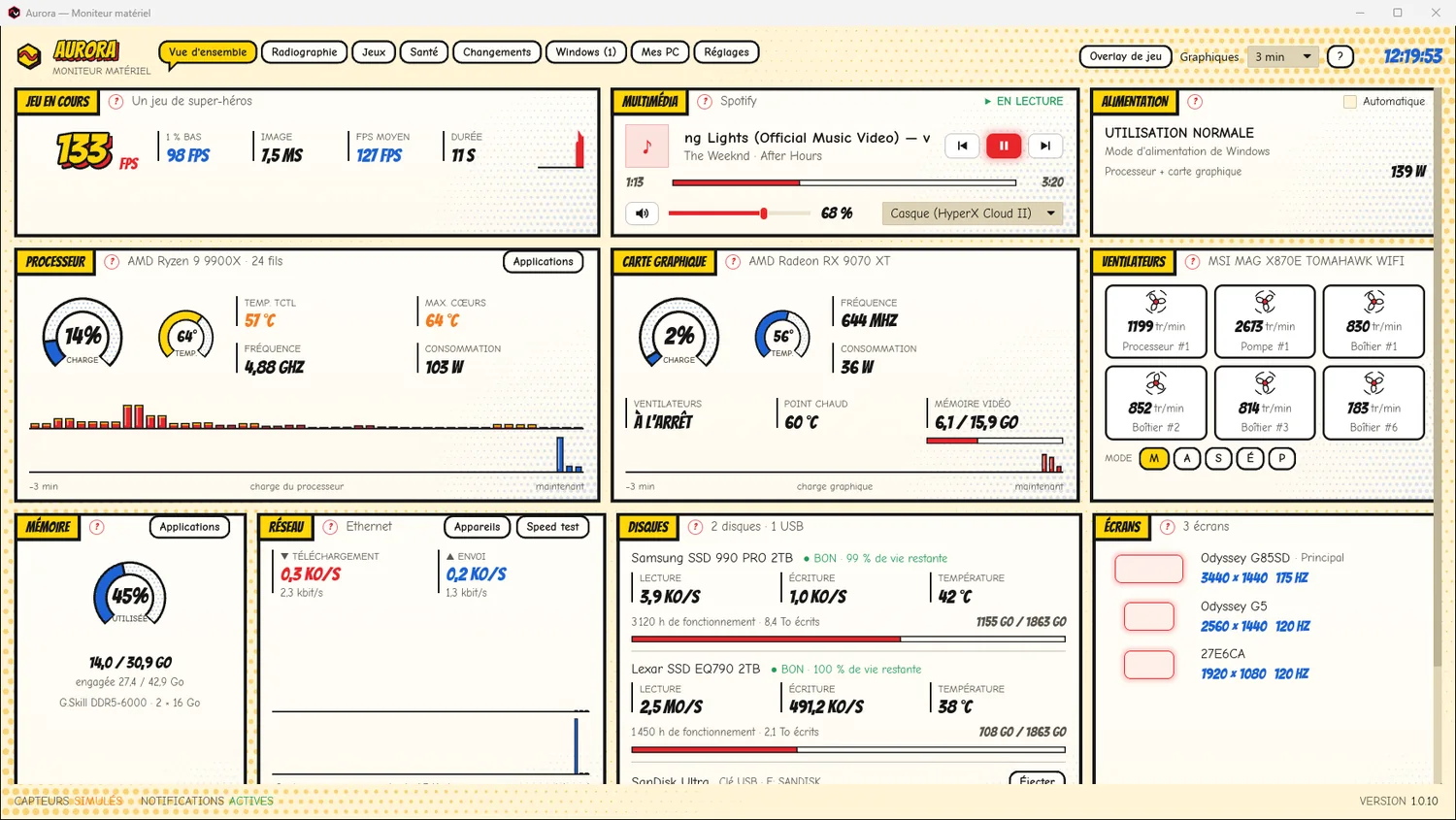
Task: Open the Radiographie tab
Action: click(x=304, y=52)
